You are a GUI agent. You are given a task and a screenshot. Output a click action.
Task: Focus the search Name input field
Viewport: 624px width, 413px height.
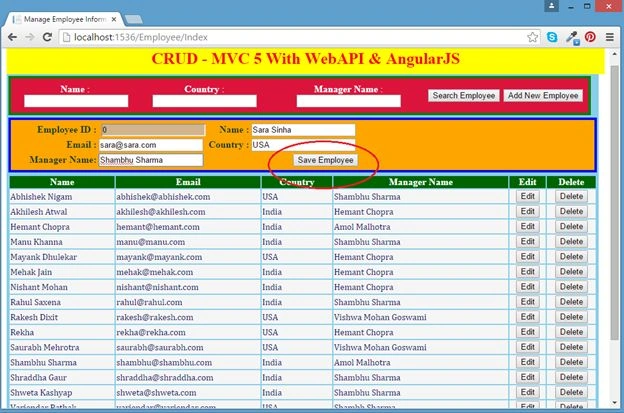pos(76,101)
